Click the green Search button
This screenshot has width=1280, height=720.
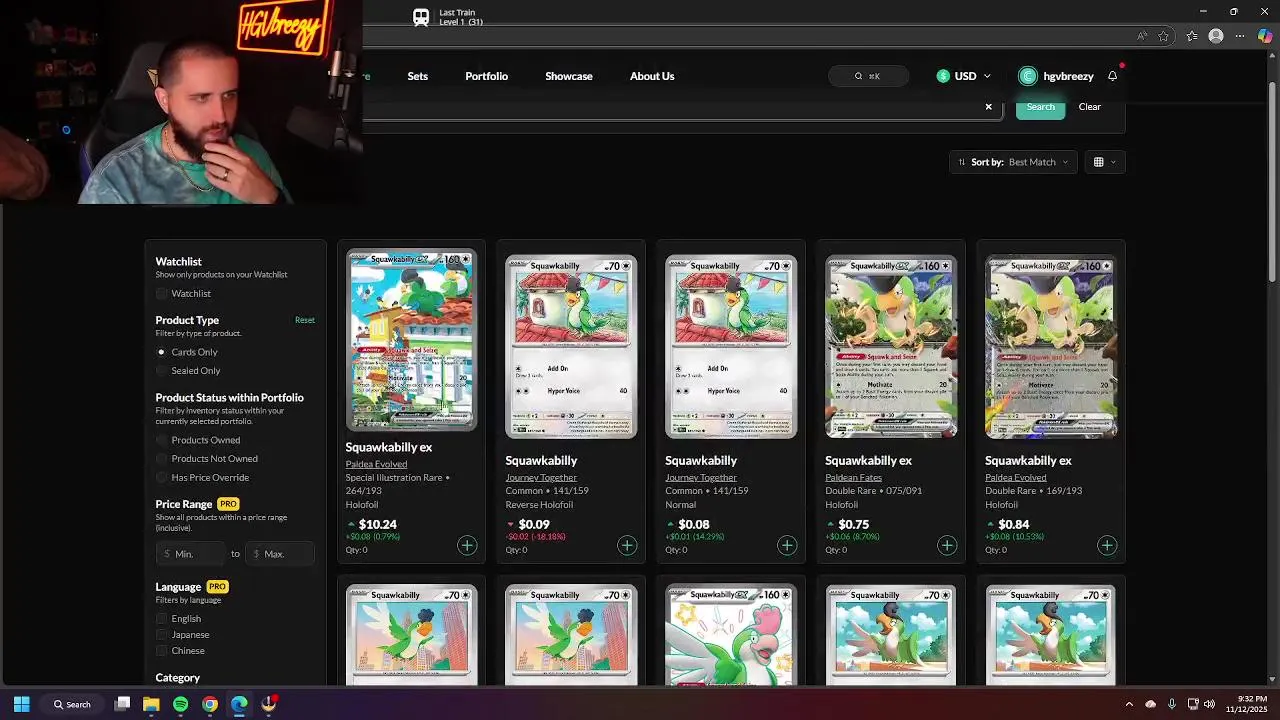point(1040,107)
